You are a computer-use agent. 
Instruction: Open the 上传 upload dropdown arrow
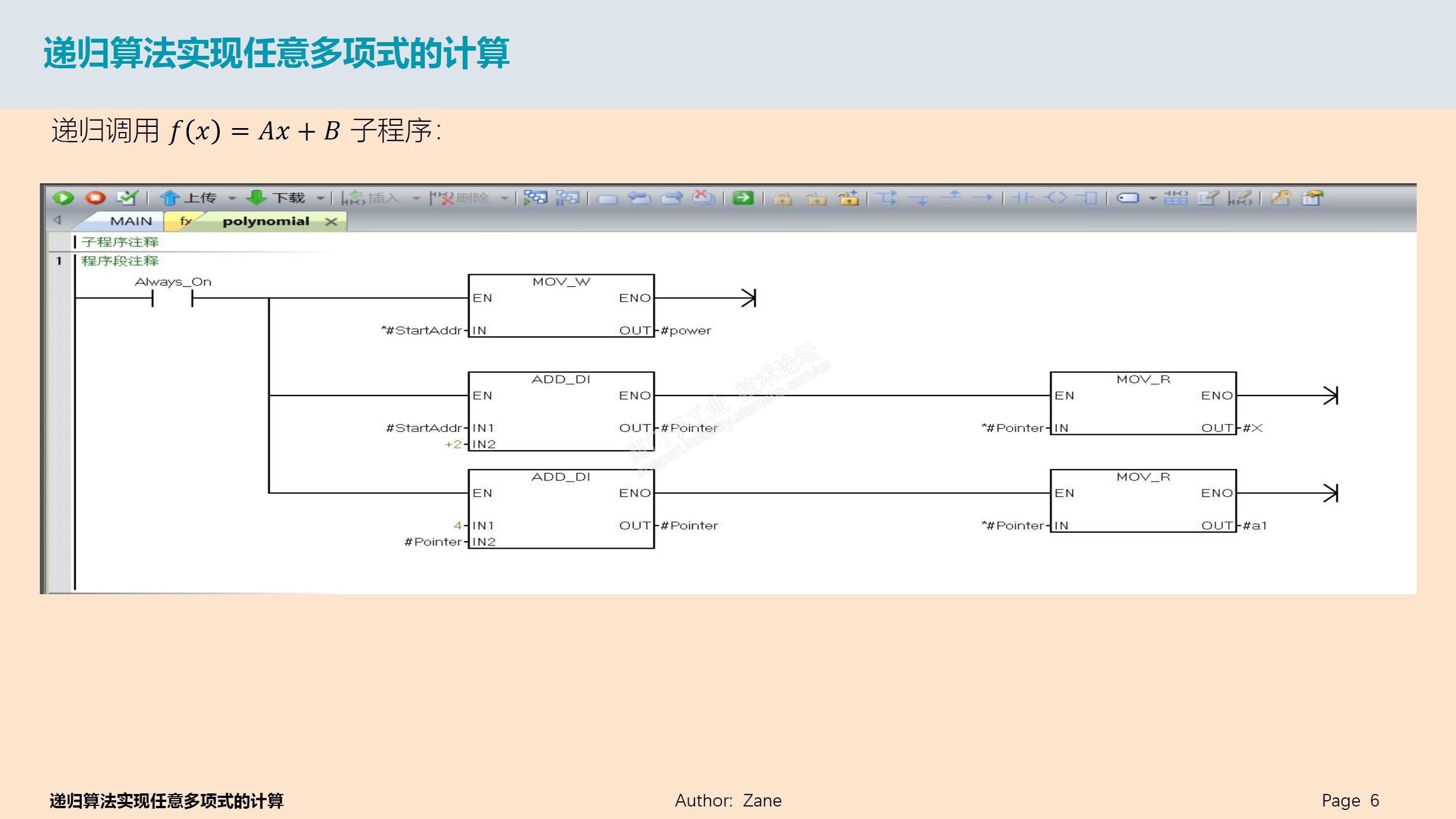[232, 199]
